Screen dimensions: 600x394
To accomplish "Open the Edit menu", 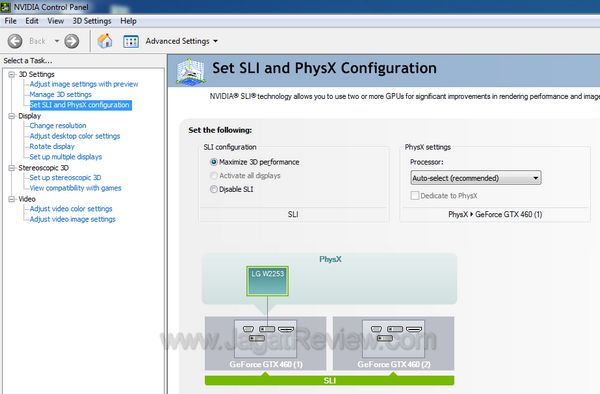I will point(32,21).
